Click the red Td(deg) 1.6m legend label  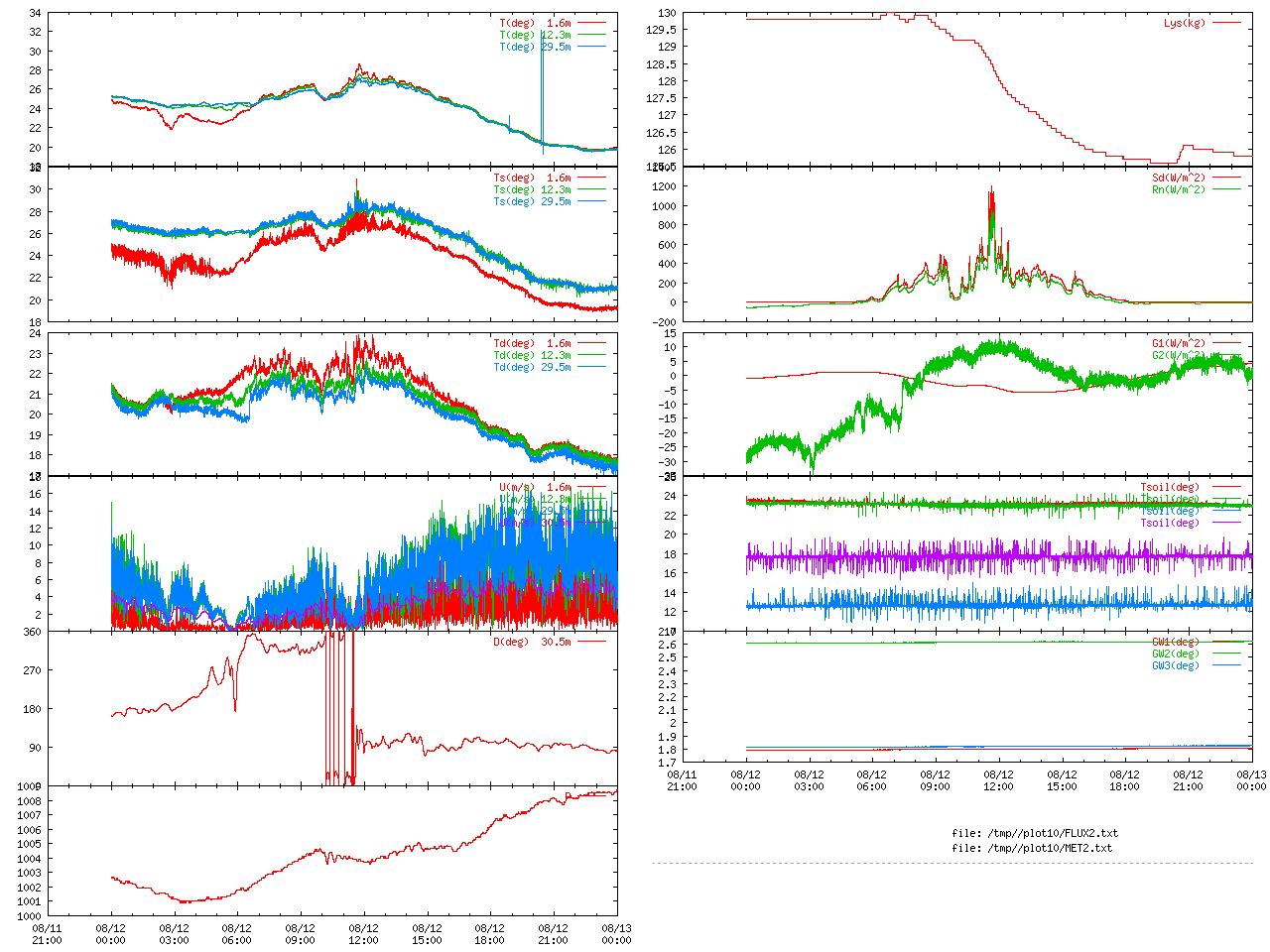[x=532, y=343]
